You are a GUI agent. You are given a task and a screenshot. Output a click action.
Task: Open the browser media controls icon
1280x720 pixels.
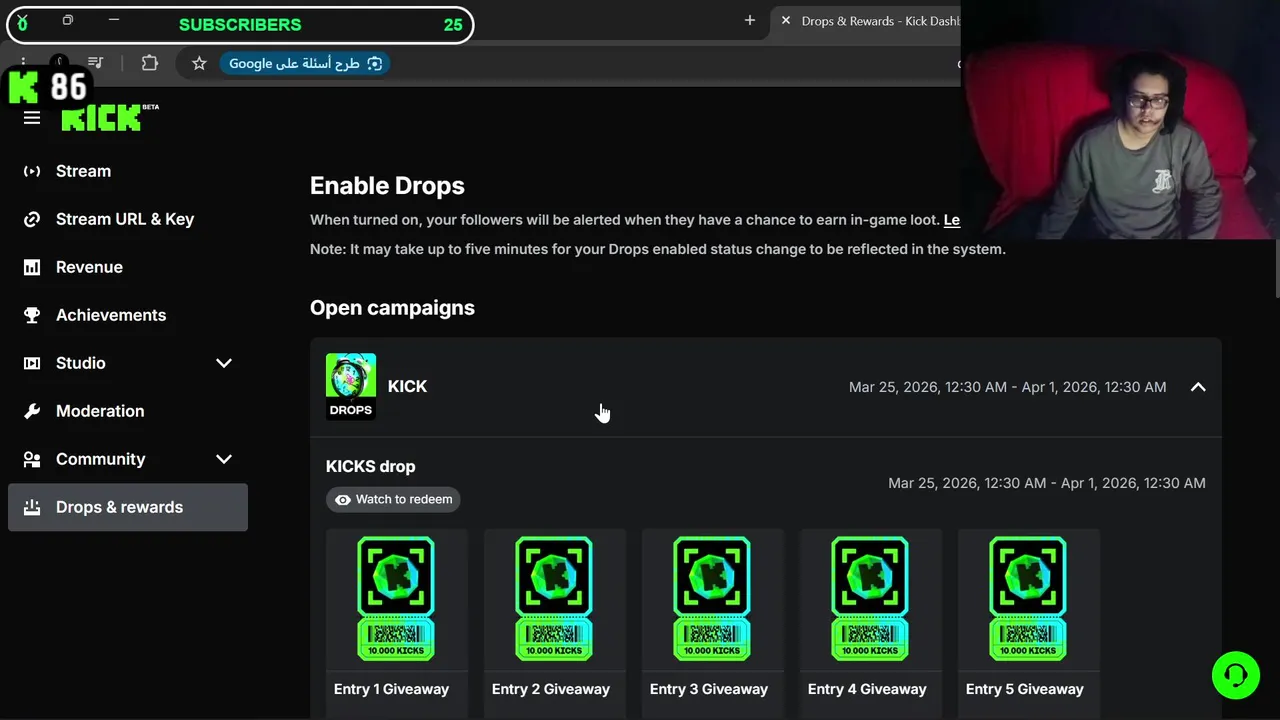(95, 63)
